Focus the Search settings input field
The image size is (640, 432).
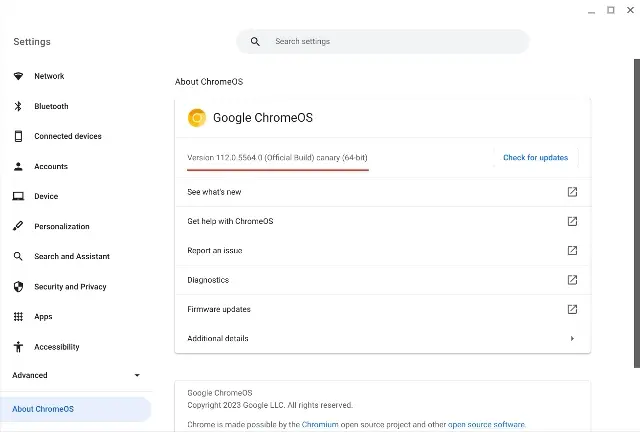click(382, 41)
